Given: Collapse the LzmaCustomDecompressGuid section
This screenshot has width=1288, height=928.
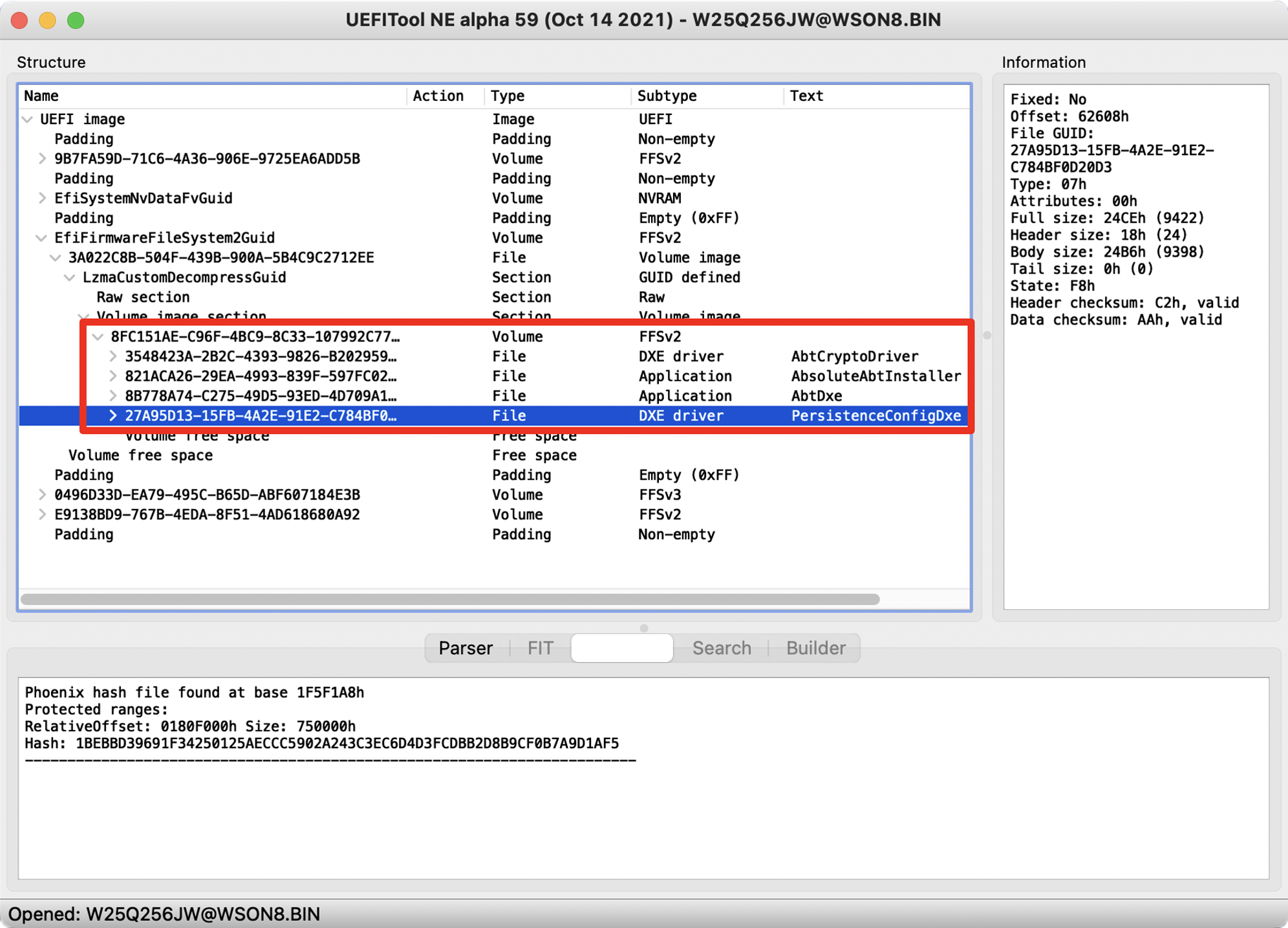Looking at the screenshot, I should coord(69,277).
